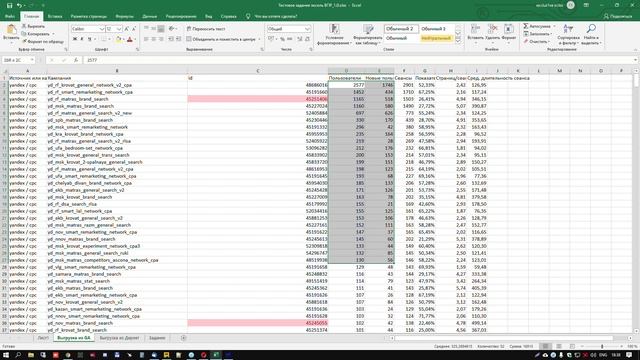The height and width of the screenshot is (360, 640).
Task: Align cell text to the right
Action: tap(161, 39)
